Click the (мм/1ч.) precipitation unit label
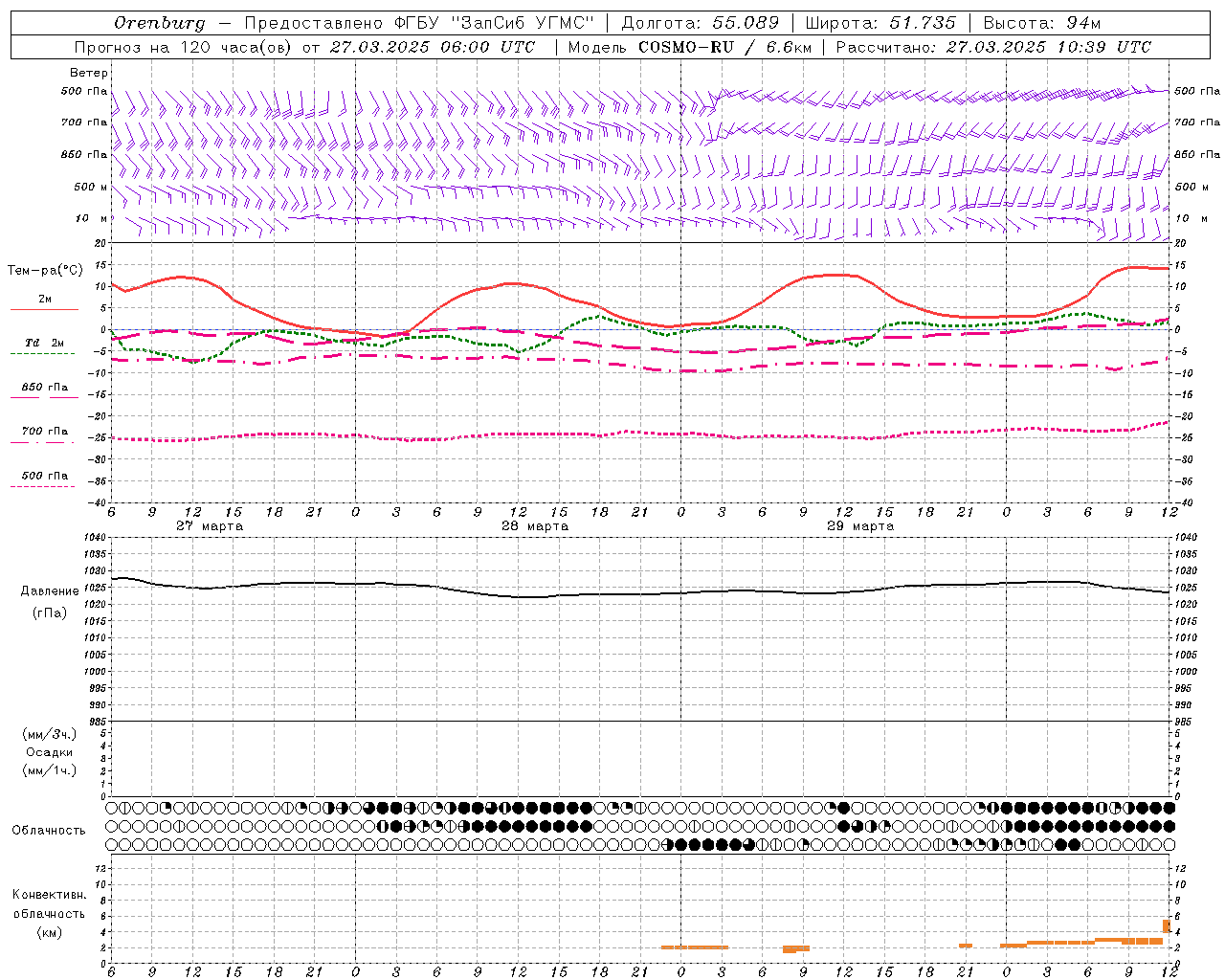The image size is (1225, 980). pyautogui.click(x=50, y=770)
